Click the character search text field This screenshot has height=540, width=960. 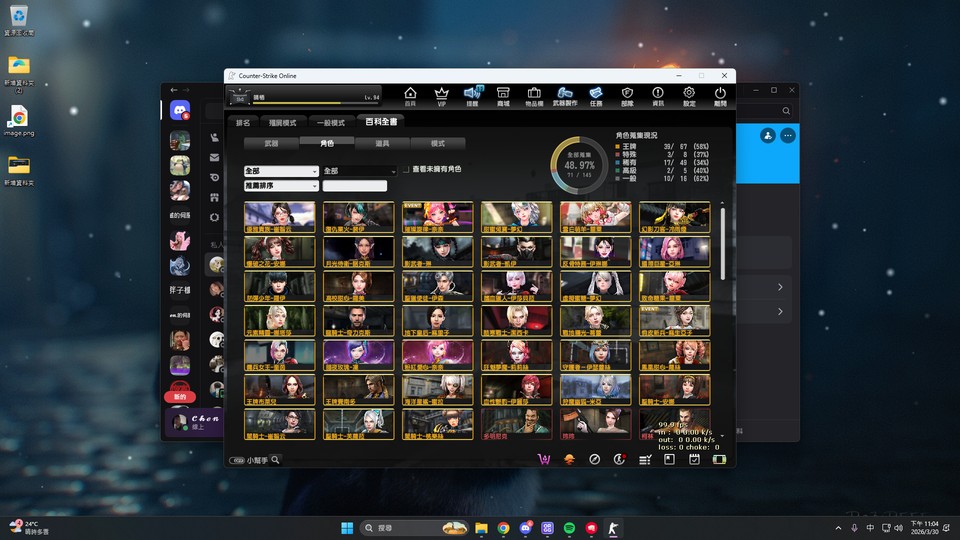[x=354, y=186]
